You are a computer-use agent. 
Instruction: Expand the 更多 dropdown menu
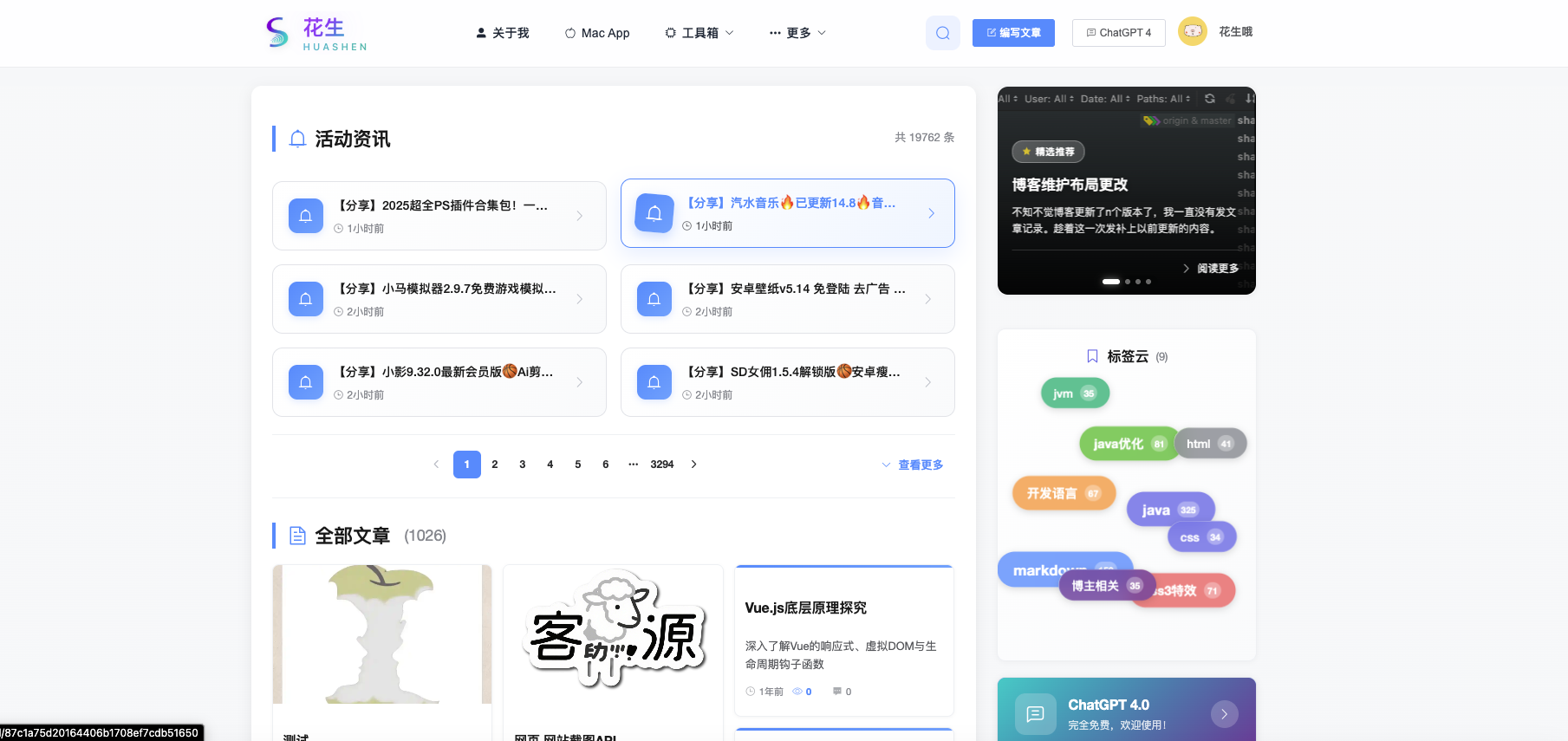pos(797,33)
